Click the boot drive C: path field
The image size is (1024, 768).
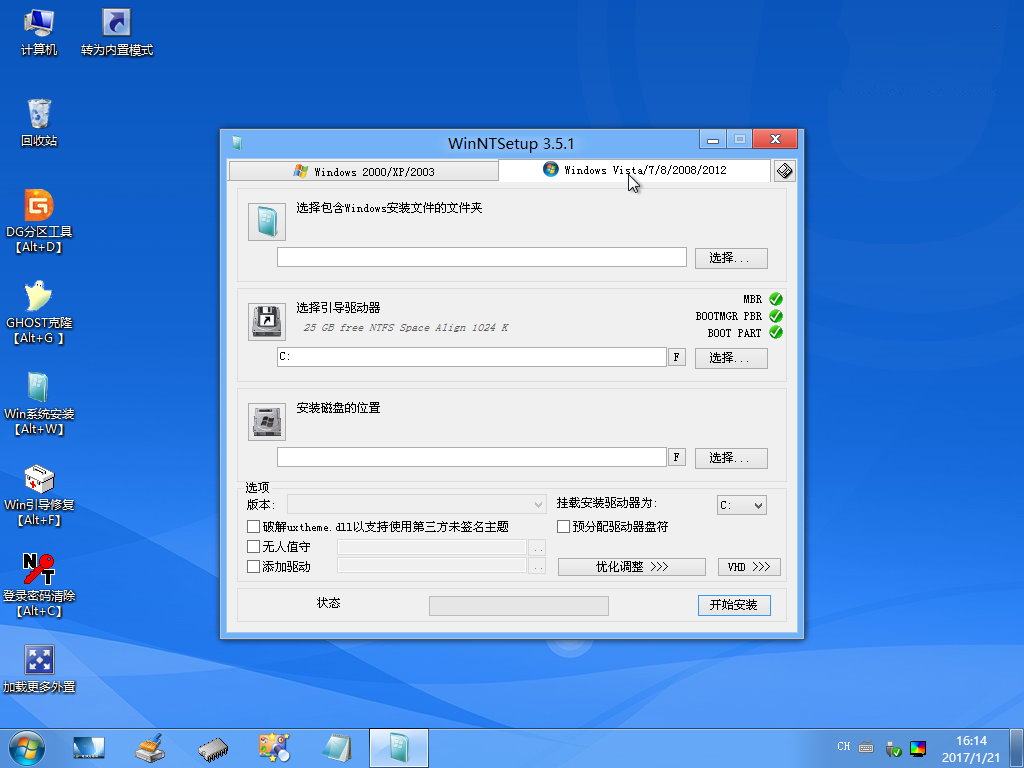(472, 357)
